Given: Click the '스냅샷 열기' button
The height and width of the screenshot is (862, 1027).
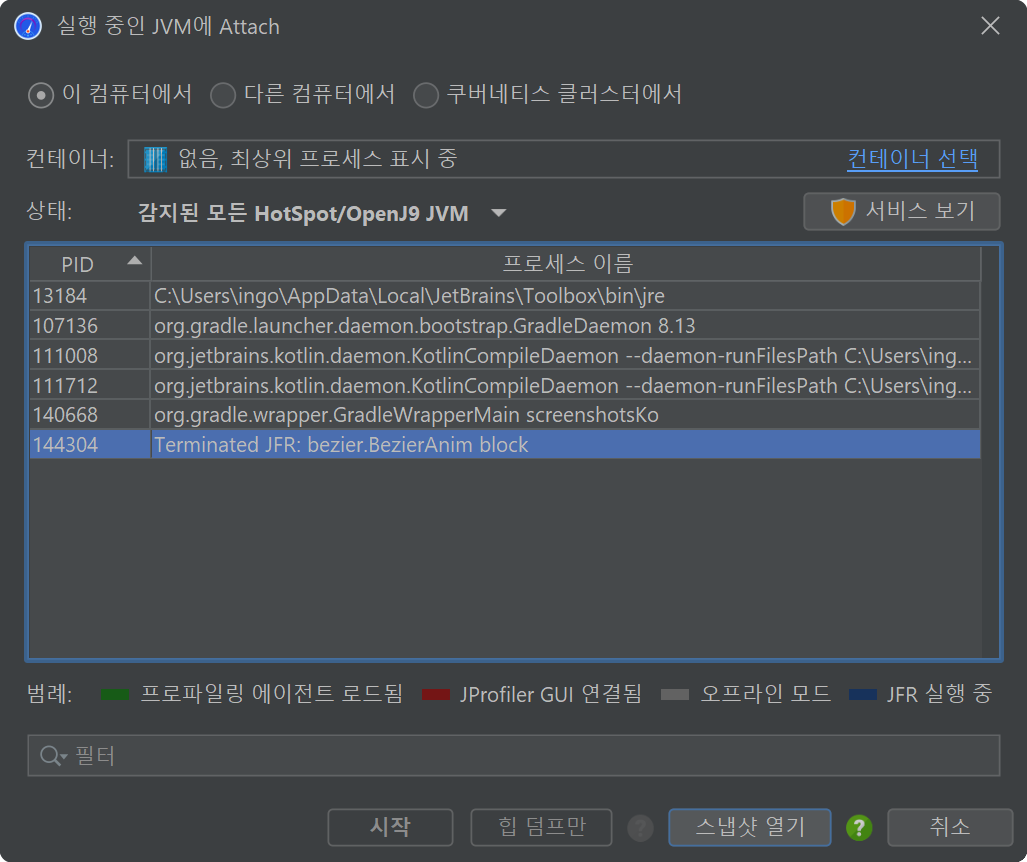Looking at the screenshot, I should tap(749, 827).
